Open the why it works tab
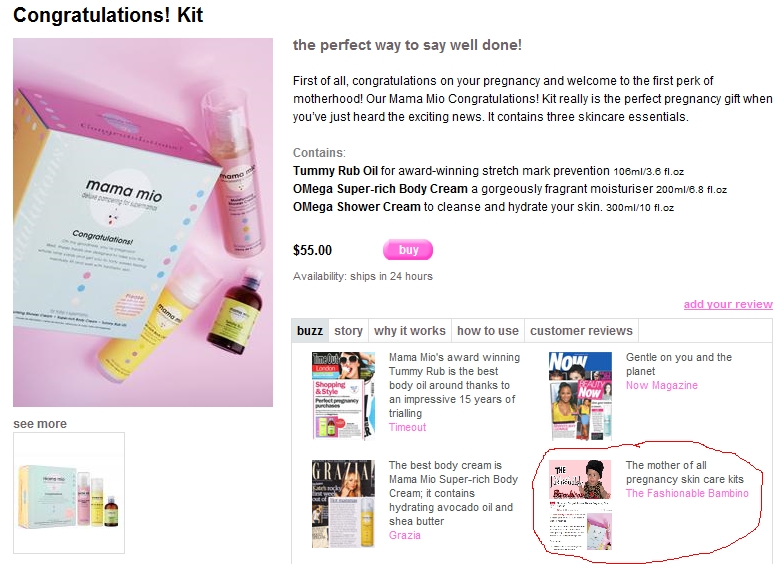 coord(409,331)
